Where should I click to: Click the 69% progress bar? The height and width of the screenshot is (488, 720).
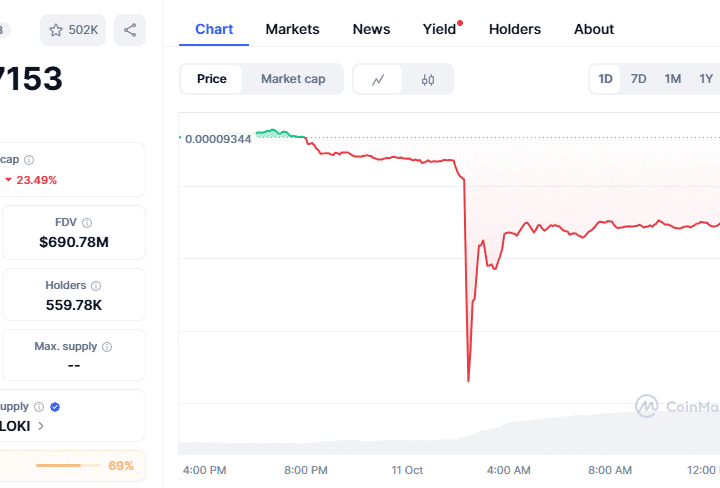tap(58, 465)
